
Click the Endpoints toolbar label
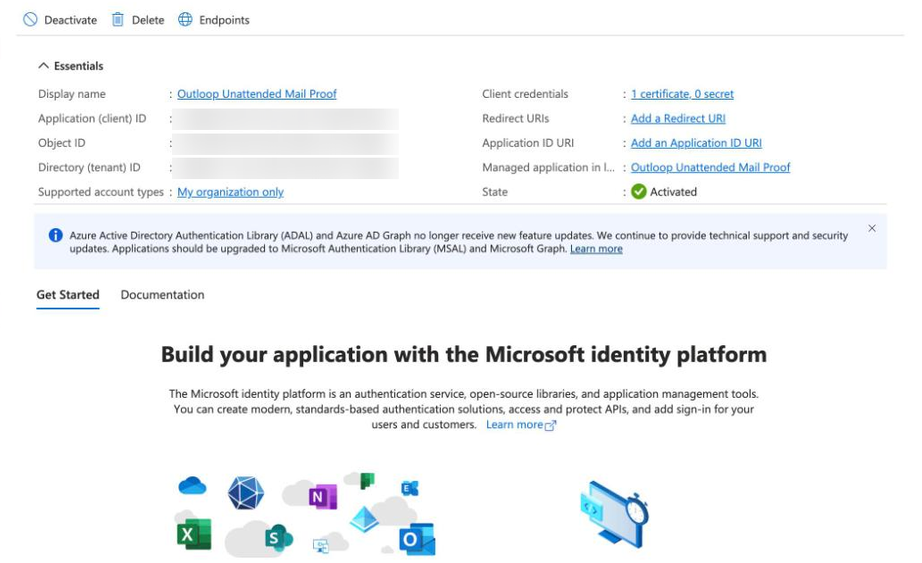[224, 20]
